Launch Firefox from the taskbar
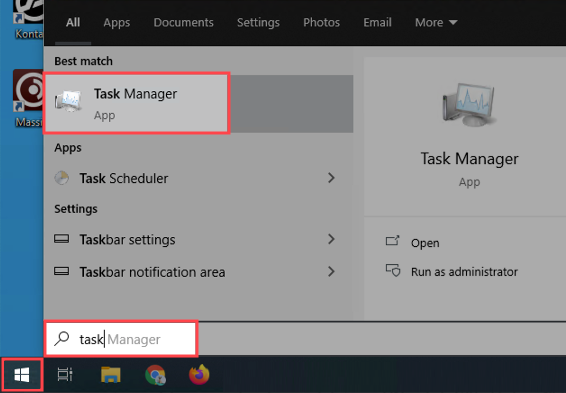Viewport: 566px width, 393px height. click(199, 374)
